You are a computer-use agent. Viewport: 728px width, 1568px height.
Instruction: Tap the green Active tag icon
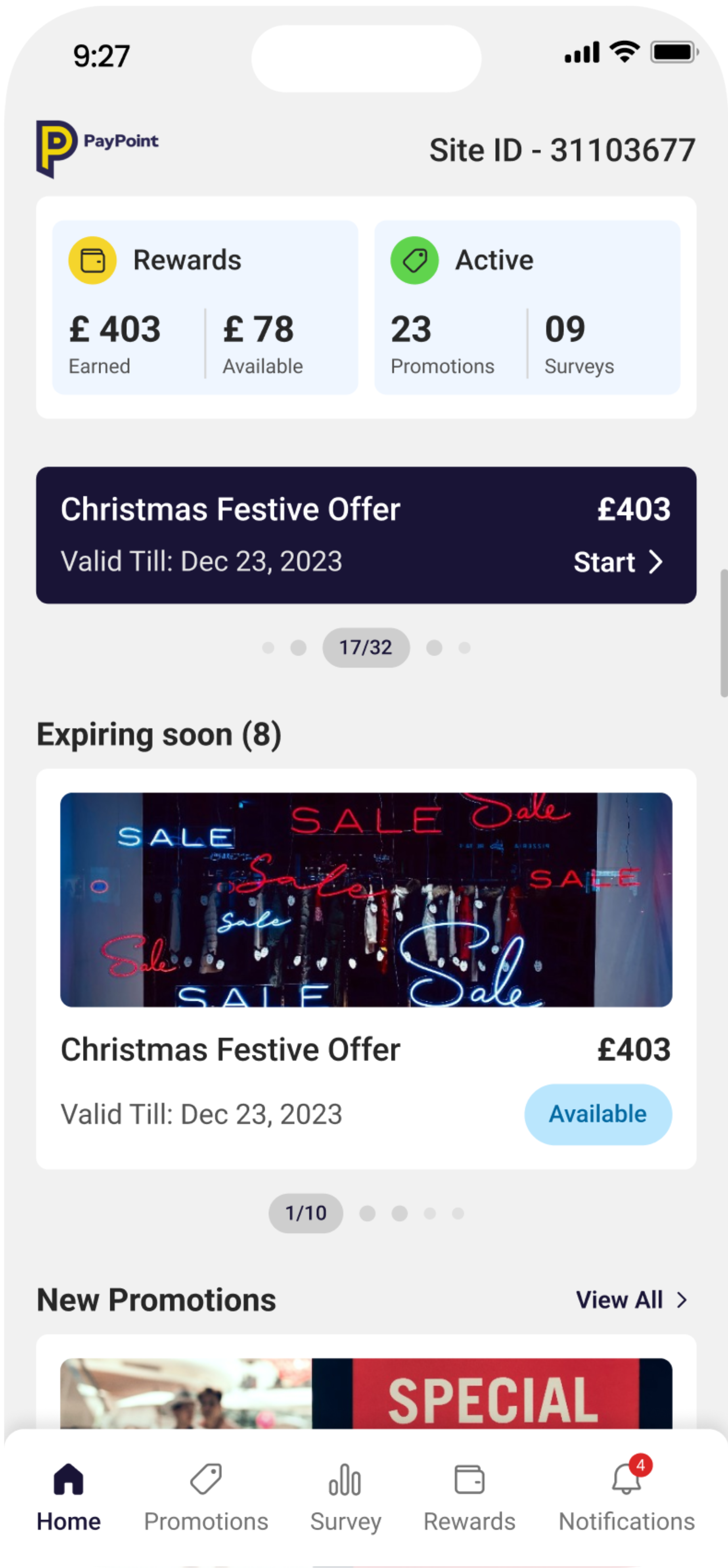point(414,261)
